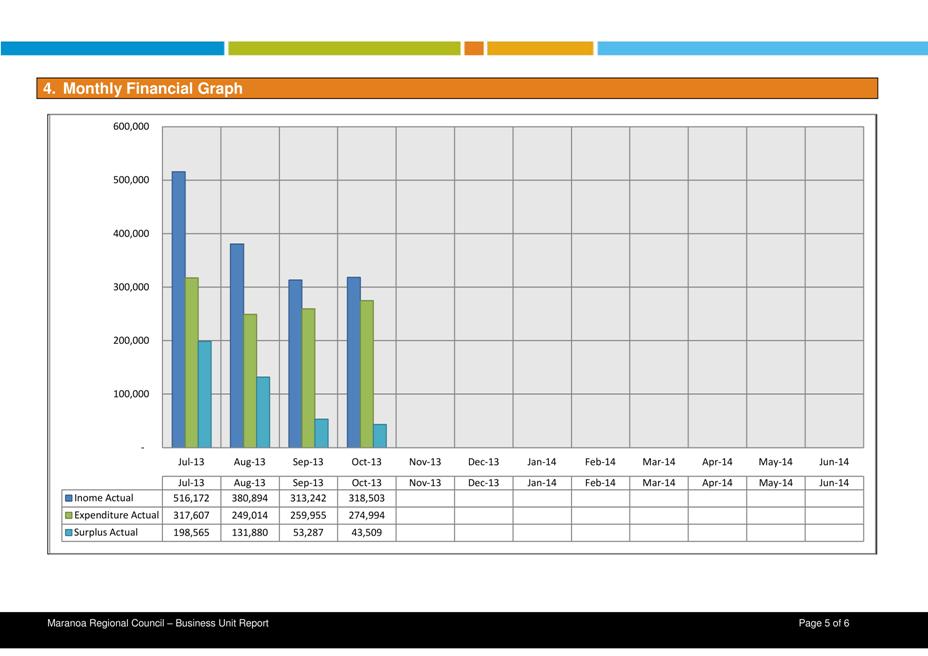Select the Oct-13 teal surplus bar
This screenshot has width=928, height=656.
click(x=380, y=436)
